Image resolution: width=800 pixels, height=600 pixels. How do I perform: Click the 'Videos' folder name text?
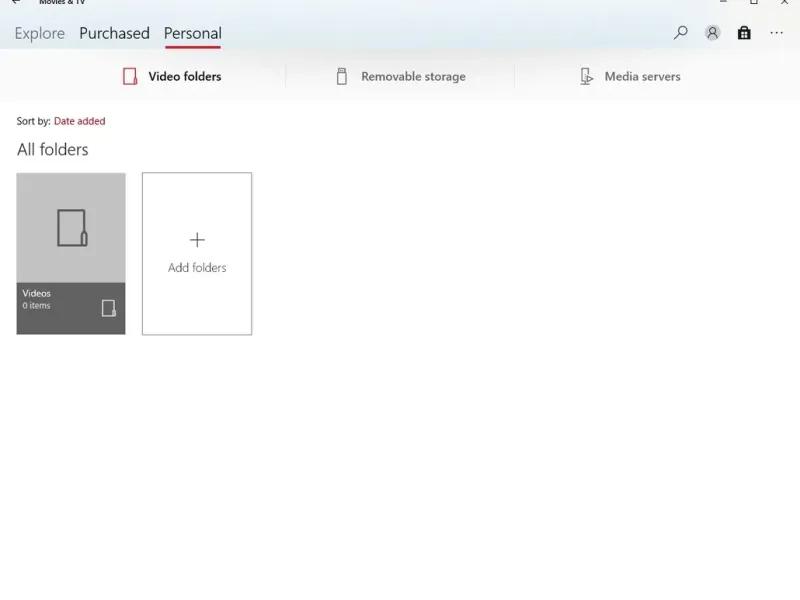(x=36, y=293)
